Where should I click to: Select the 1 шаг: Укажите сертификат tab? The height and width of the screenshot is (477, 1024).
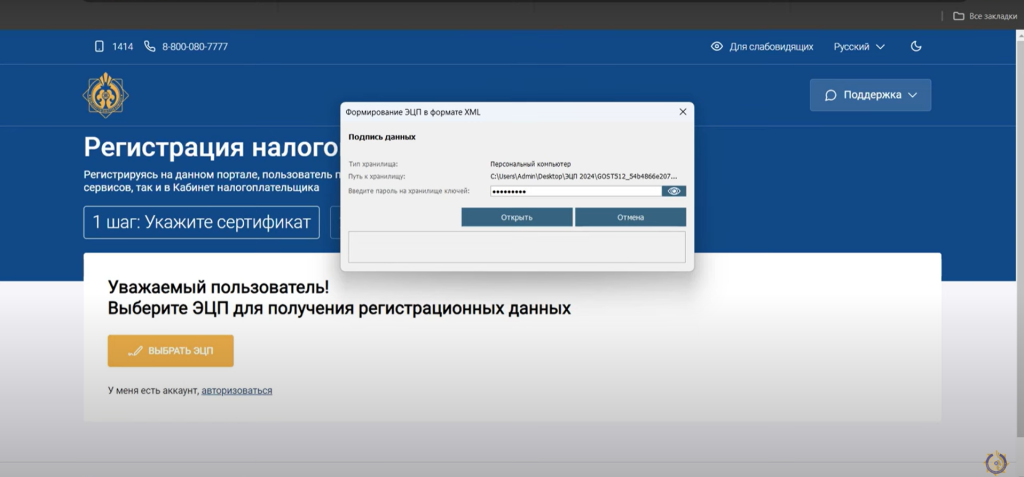point(201,223)
